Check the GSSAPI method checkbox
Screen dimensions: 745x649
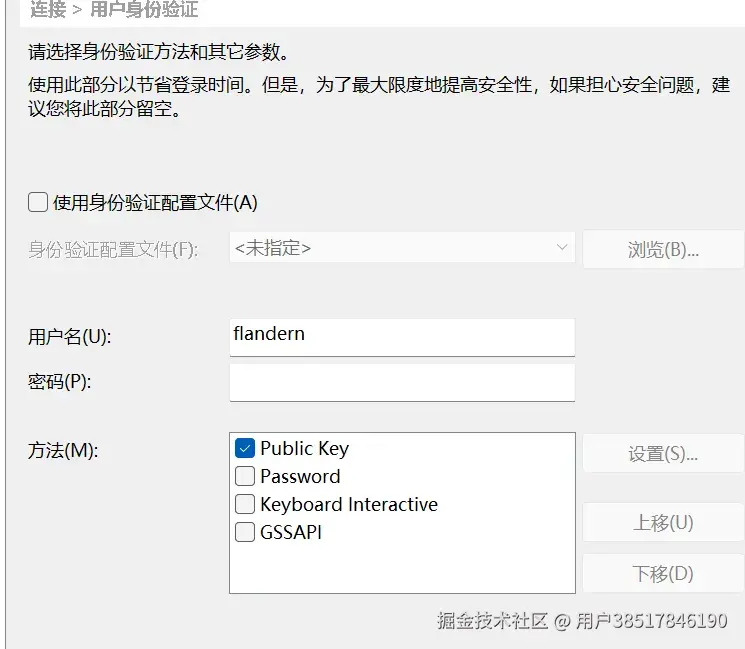(x=245, y=533)
